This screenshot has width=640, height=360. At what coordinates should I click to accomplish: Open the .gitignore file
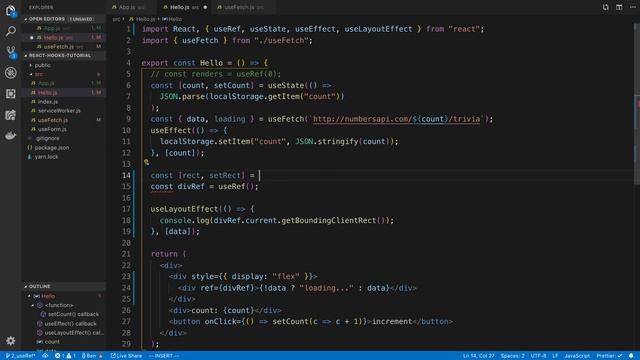point(63,138)
